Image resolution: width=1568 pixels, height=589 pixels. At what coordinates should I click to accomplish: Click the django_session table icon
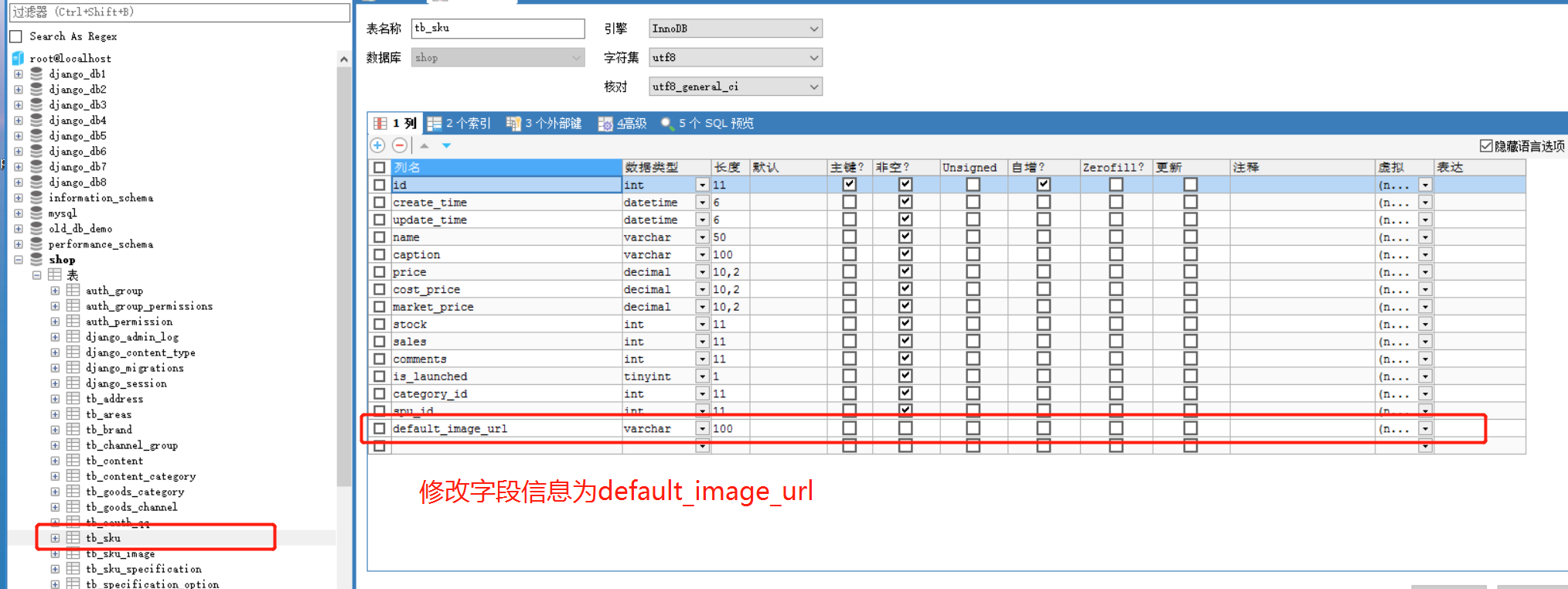[x=73, y=383]
